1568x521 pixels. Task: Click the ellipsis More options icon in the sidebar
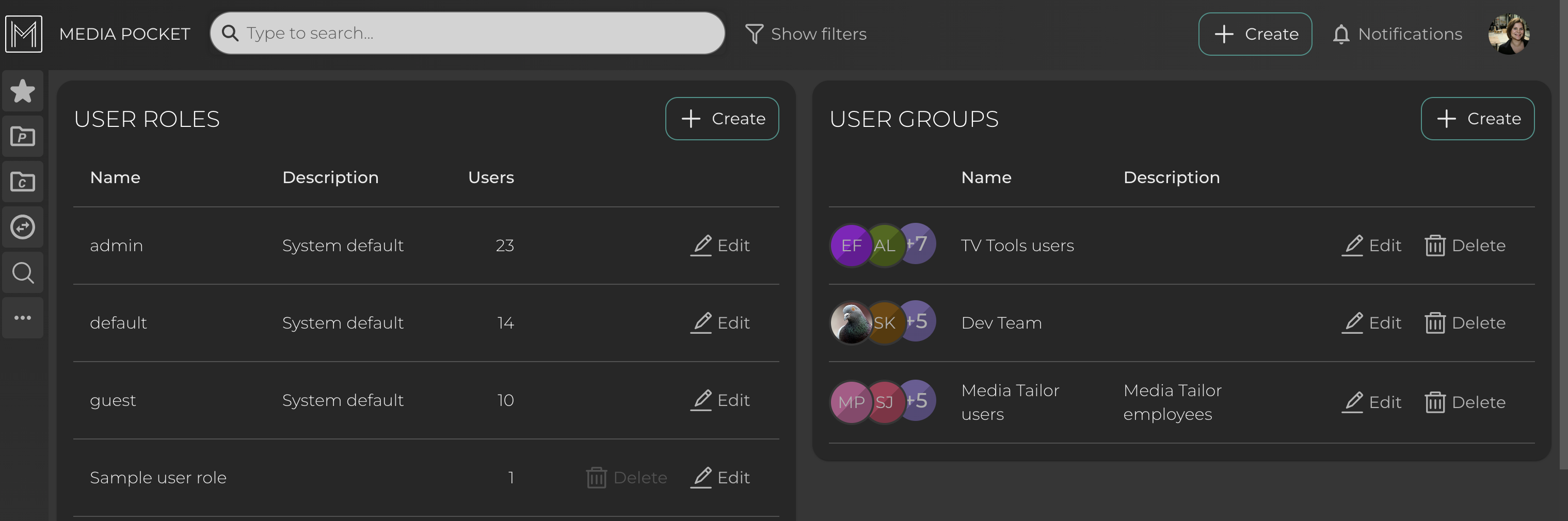point(23,317)
